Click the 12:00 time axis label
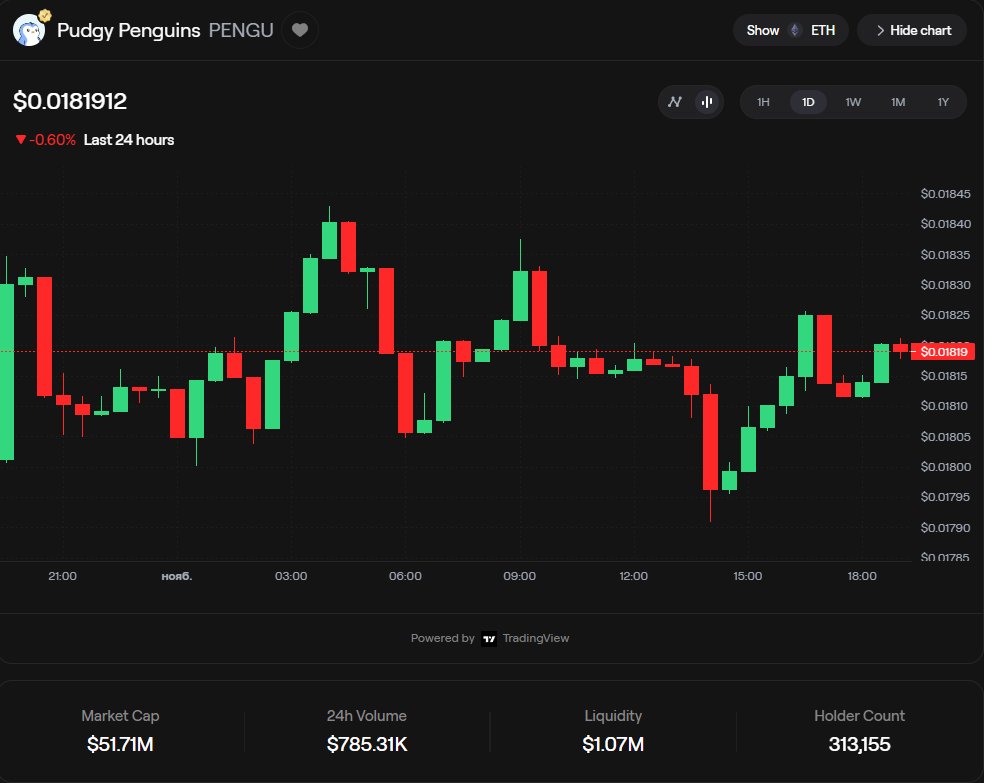This screenshot has width=984, height=783. pos(634,576)
